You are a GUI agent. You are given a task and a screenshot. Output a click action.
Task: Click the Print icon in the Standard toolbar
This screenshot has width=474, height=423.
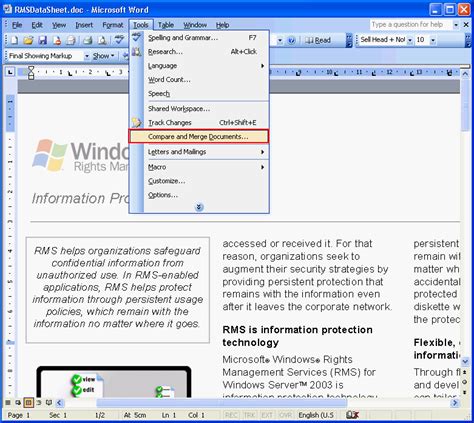pos(87,40)
